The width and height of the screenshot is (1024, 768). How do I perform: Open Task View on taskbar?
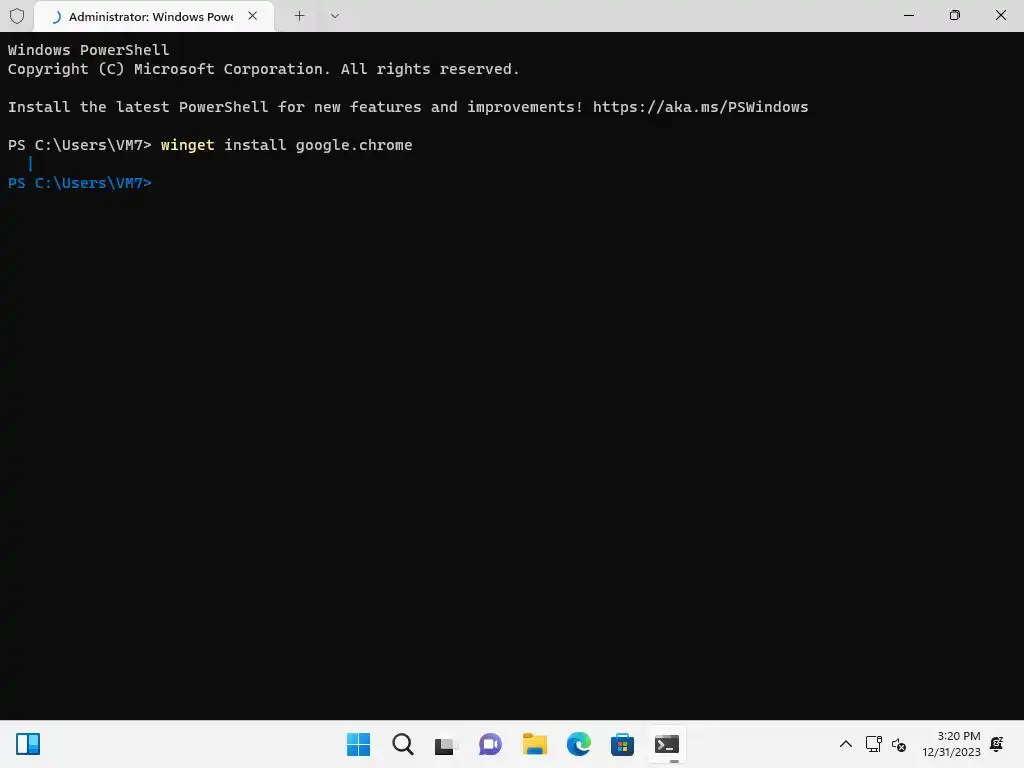pyautogui.click(x=446, y=744)
